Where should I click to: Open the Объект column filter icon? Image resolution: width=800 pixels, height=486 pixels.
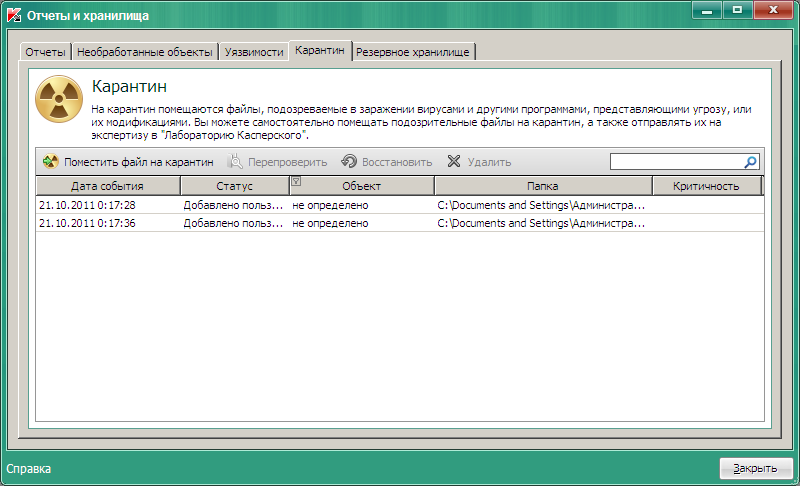pyautogui.click(x=296, y=181)
